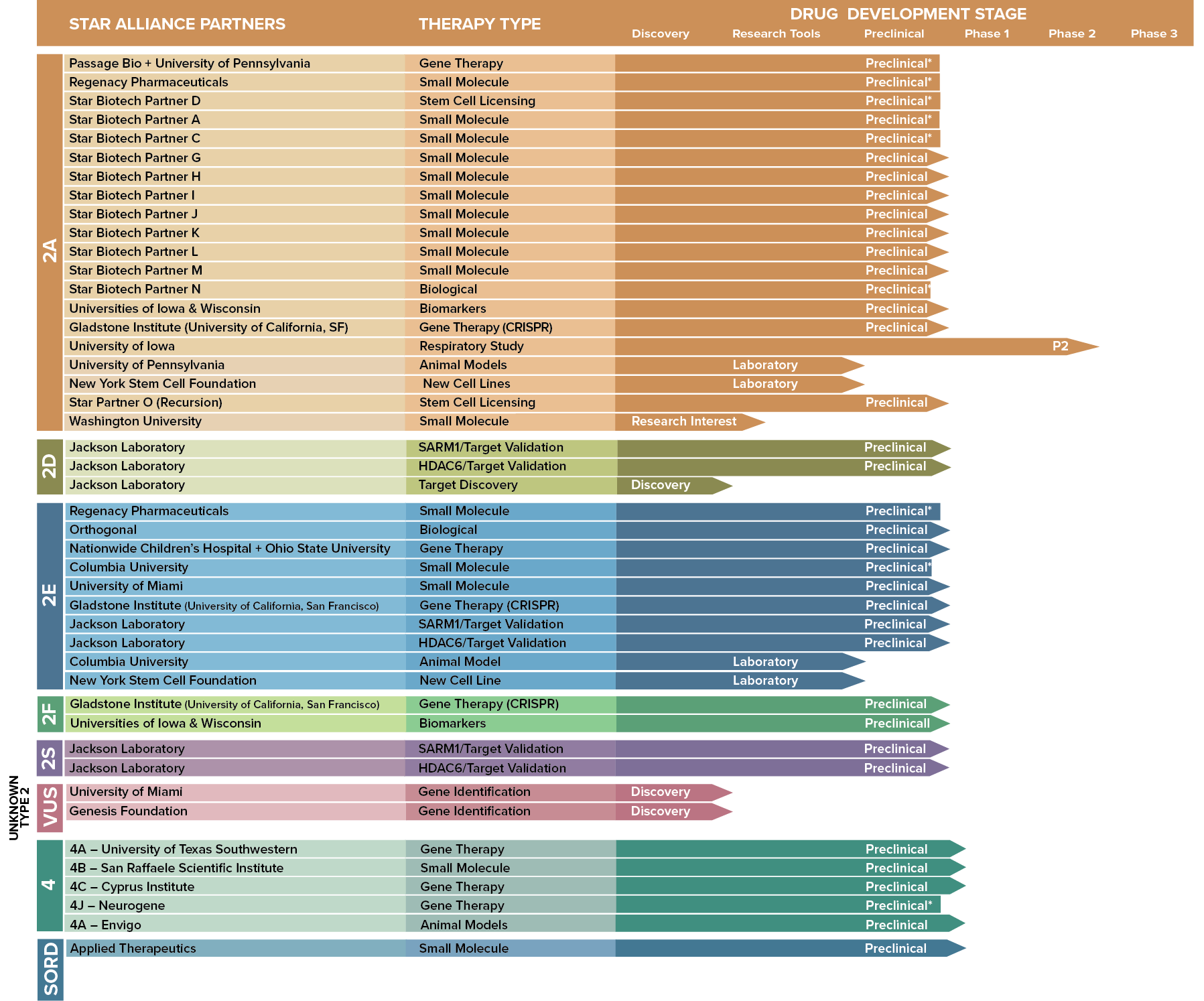
Task: Click Biological therapy type for Star Biotech Partner N
Action: [x=448, y=289]
